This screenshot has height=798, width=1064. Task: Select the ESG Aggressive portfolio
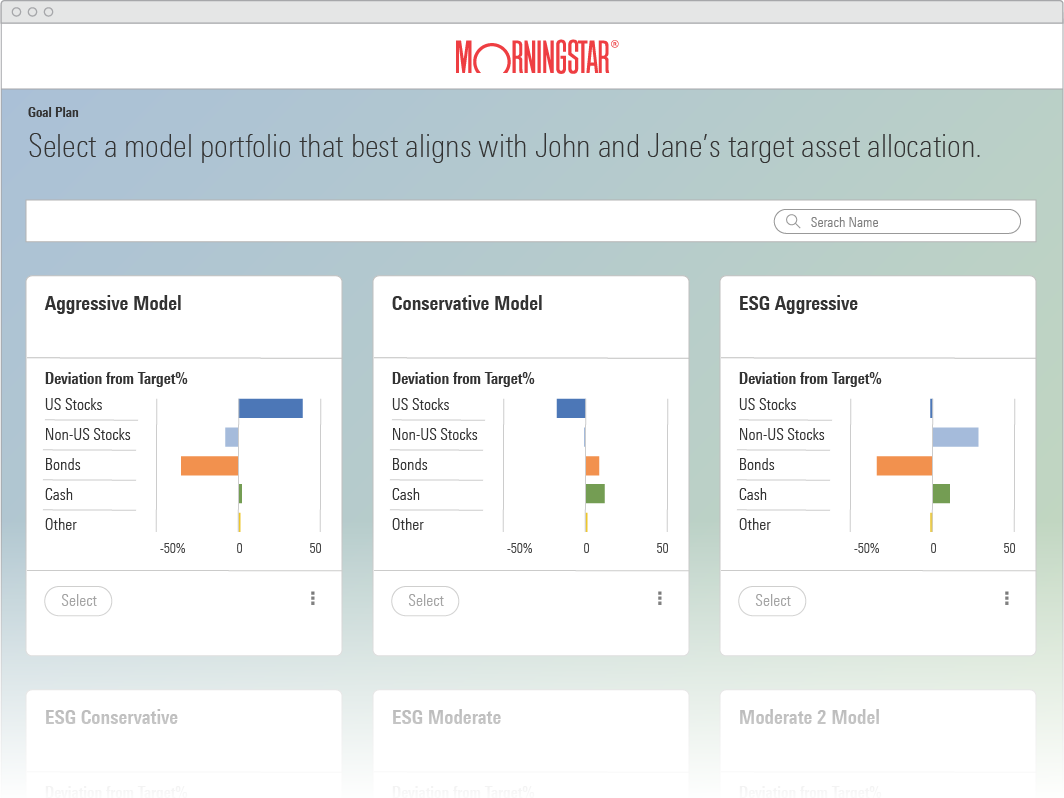pyautogui.click(x=772, y=601)
